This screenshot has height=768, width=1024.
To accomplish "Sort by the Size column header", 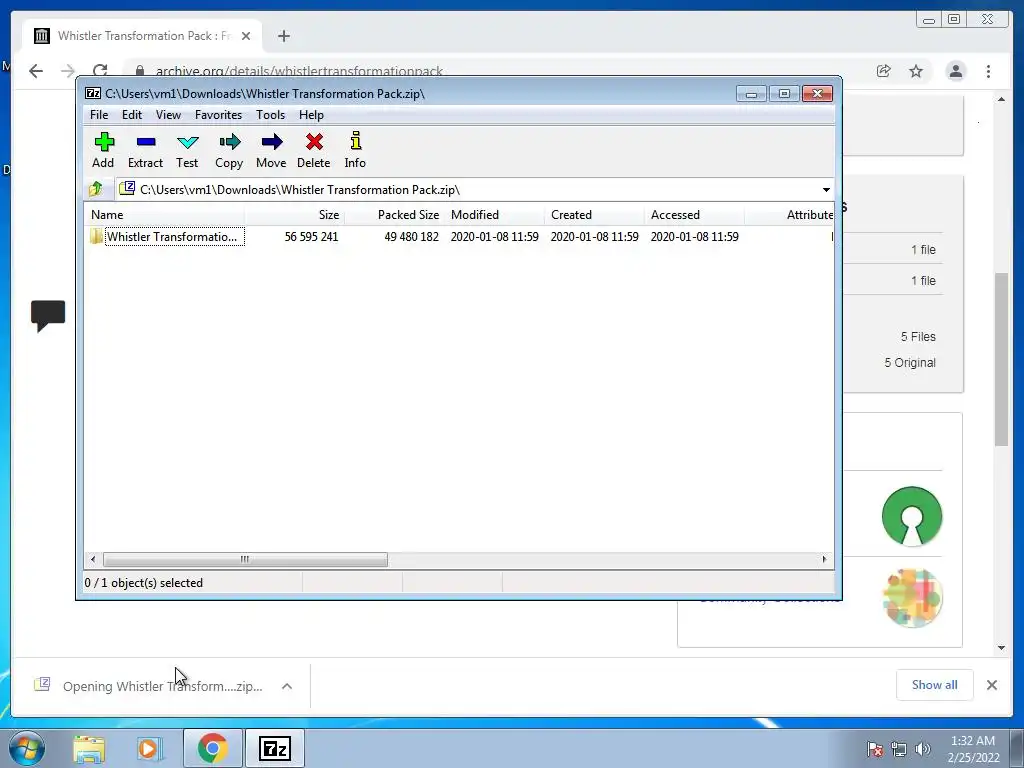I will [294, 215].
